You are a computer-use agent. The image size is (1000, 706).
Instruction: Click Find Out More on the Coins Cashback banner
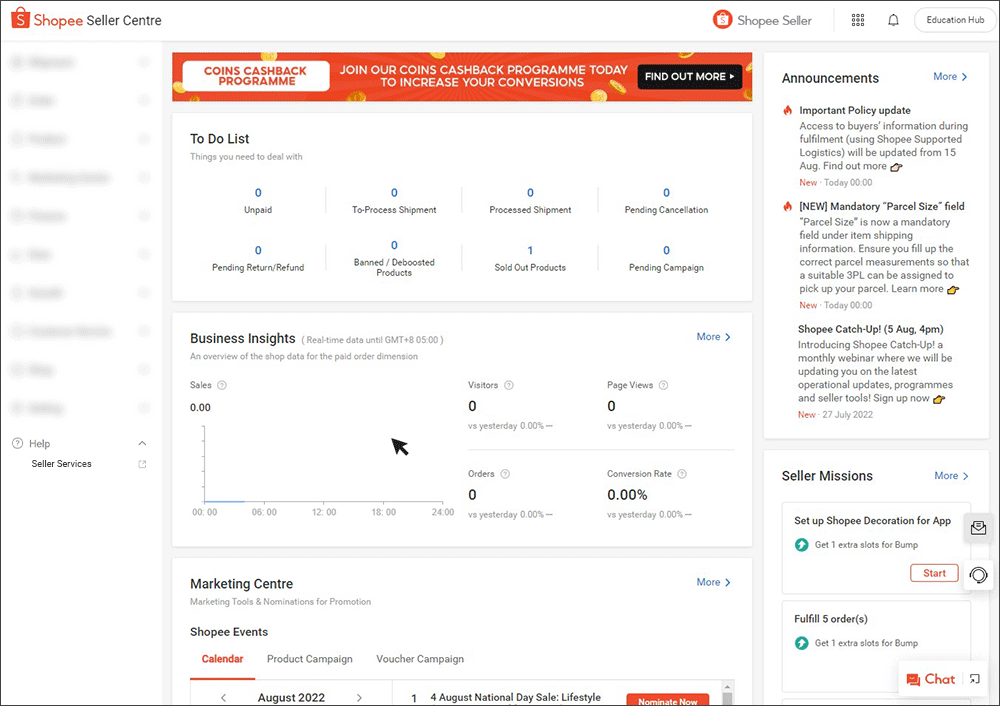click(689, 77)
